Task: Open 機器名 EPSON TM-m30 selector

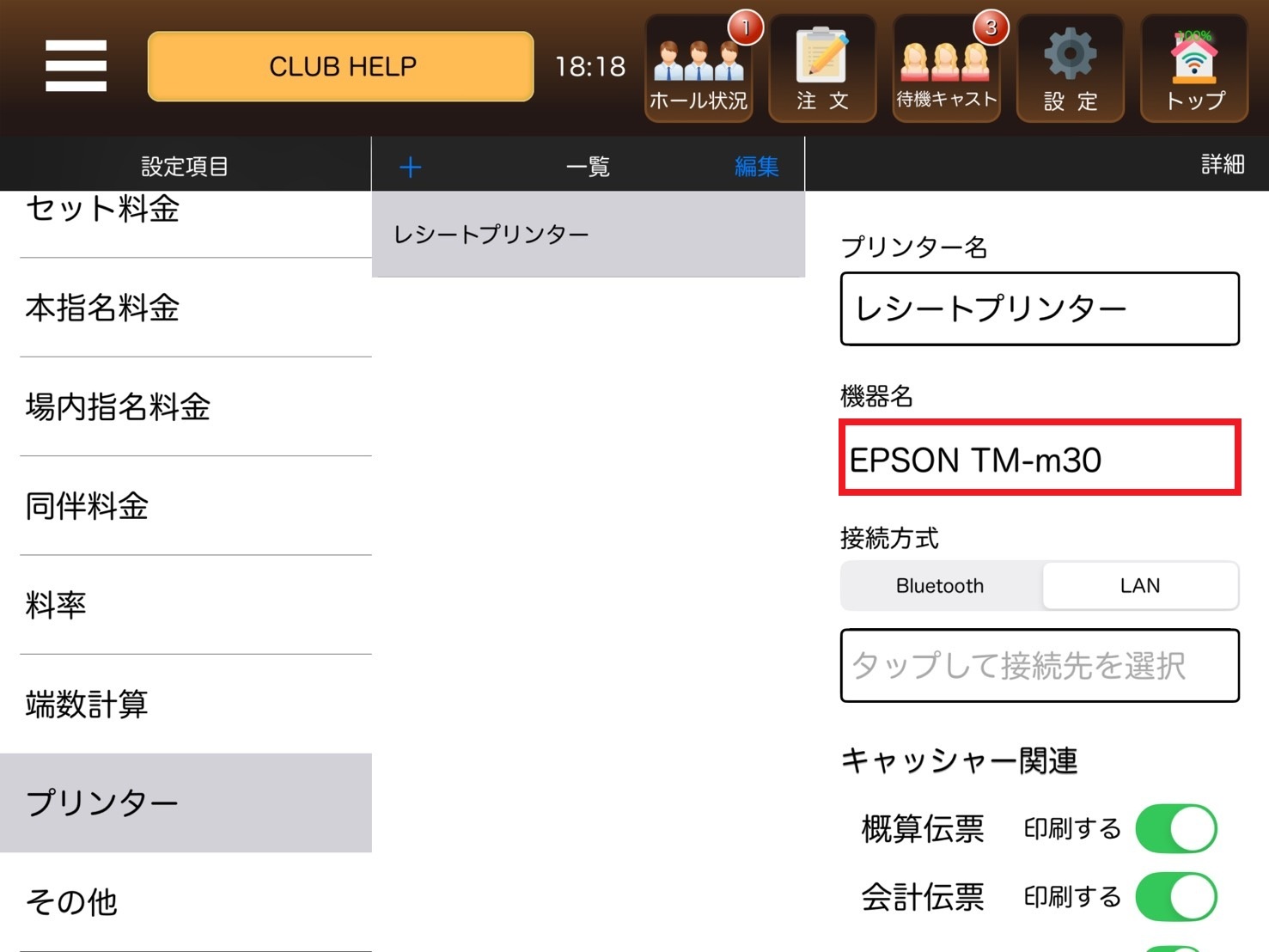Action: (x=1040, y=458)
